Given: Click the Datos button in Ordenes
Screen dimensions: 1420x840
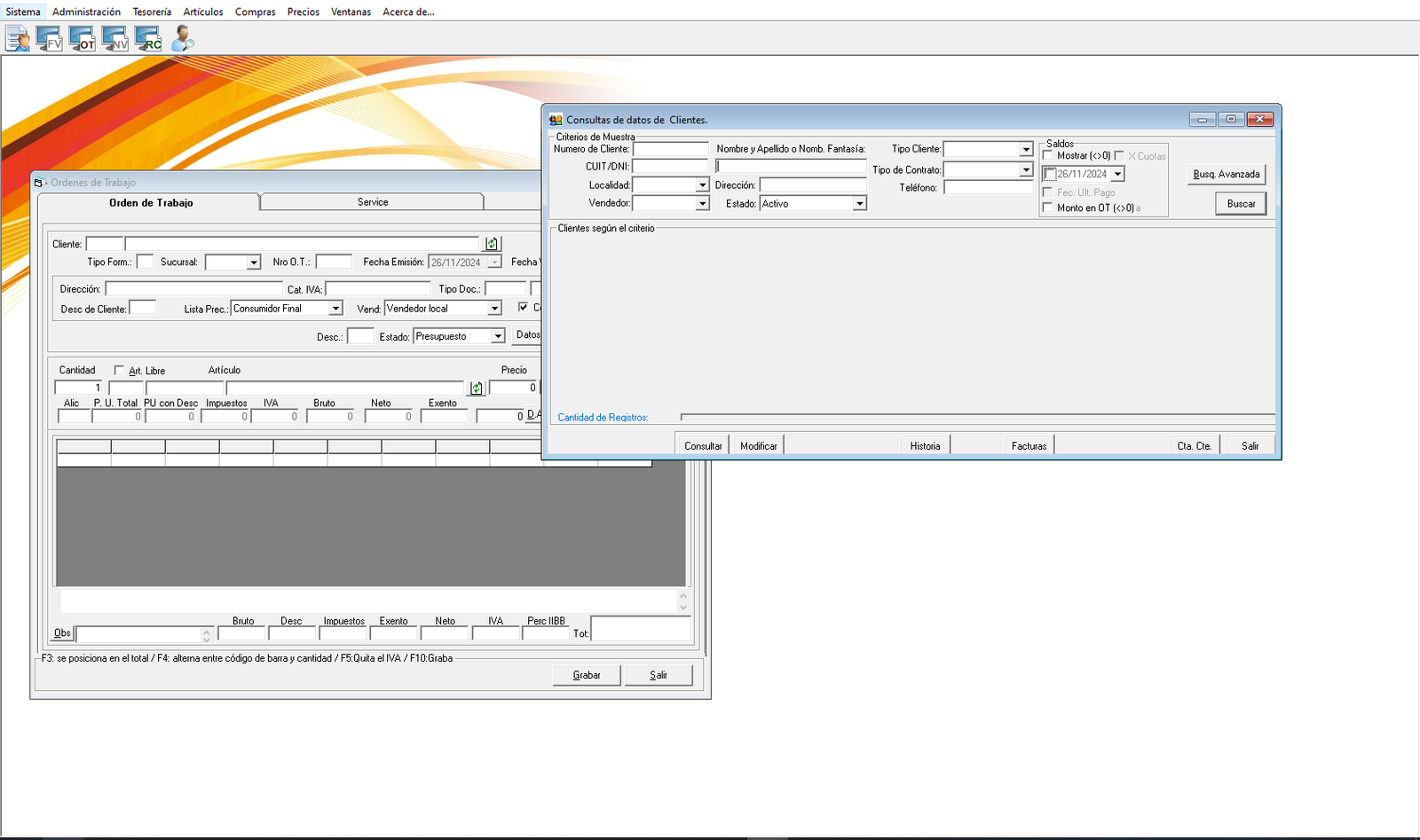Looking at the screenshot, I should [528, 334].
